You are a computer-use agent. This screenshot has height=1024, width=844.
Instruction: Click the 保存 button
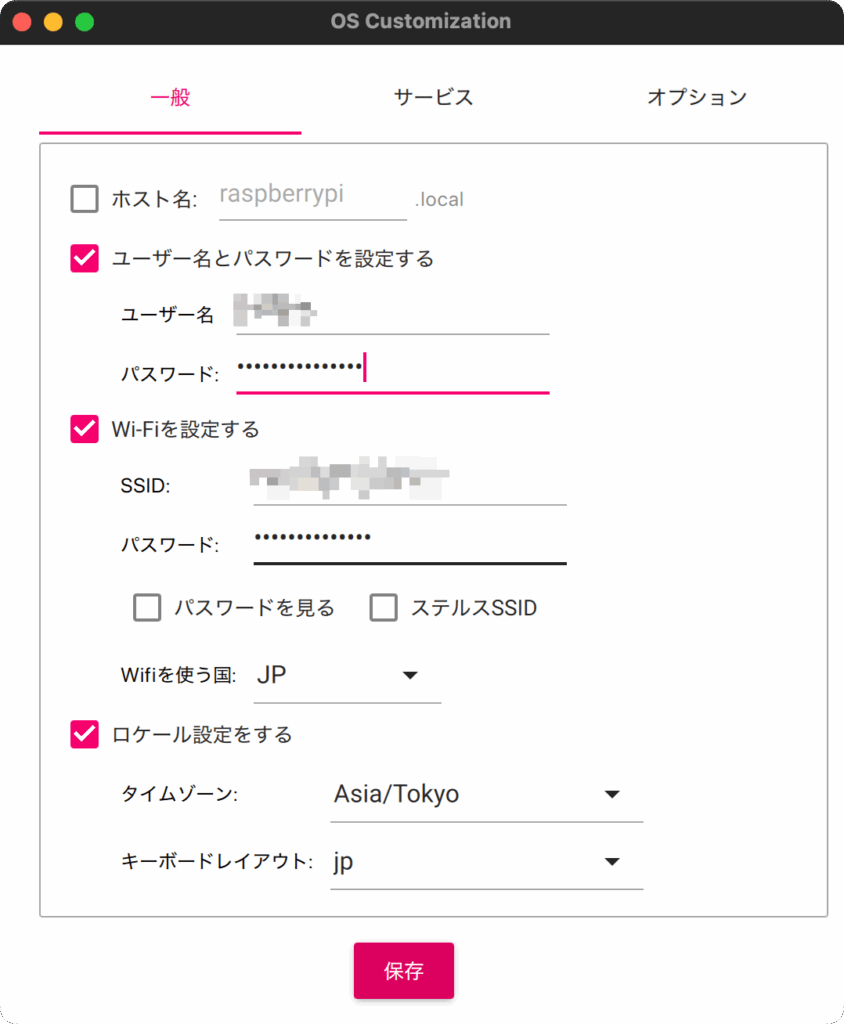[x=404, y=970]
